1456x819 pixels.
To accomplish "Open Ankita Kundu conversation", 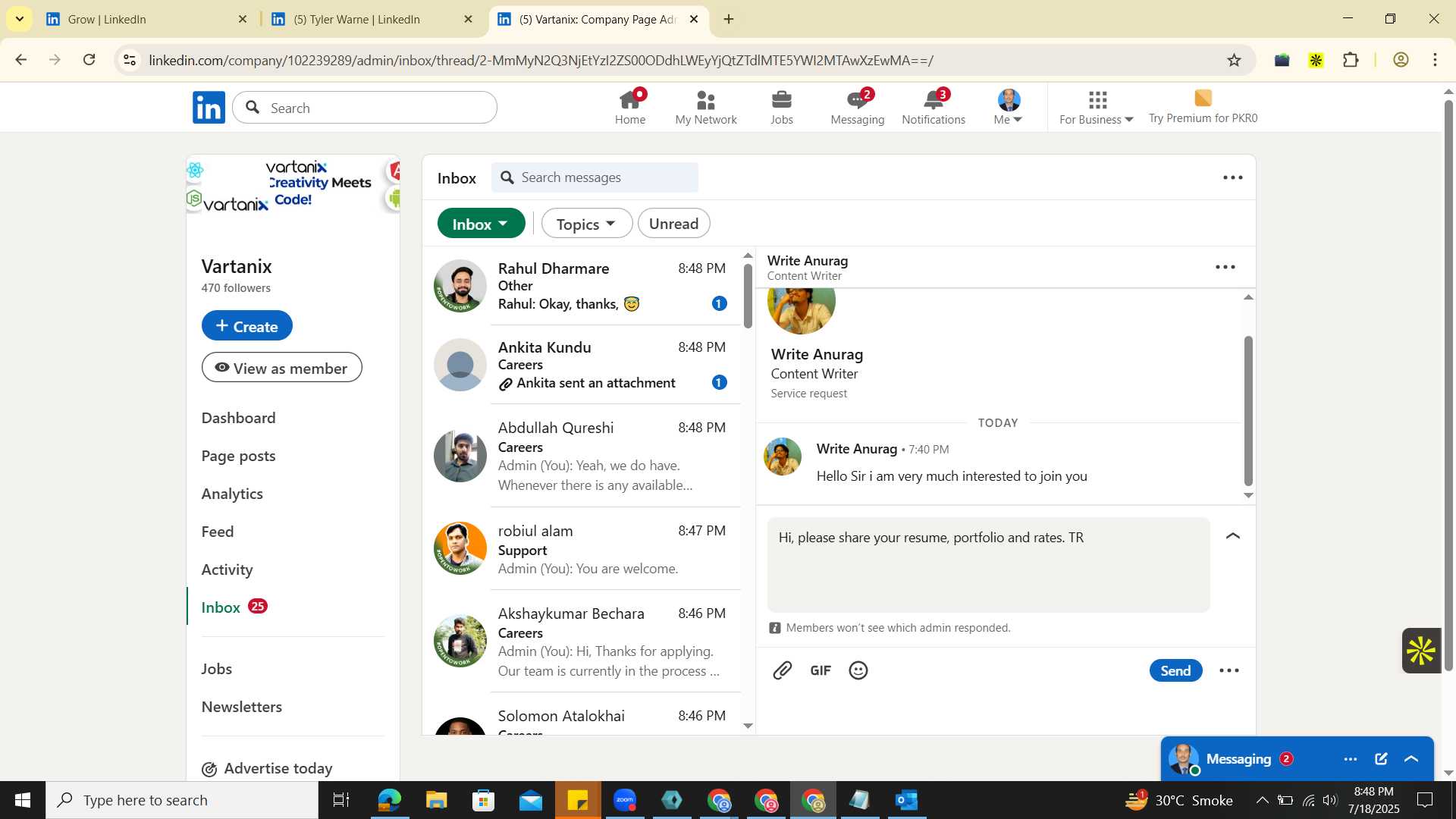I will [x=582, y=365].
